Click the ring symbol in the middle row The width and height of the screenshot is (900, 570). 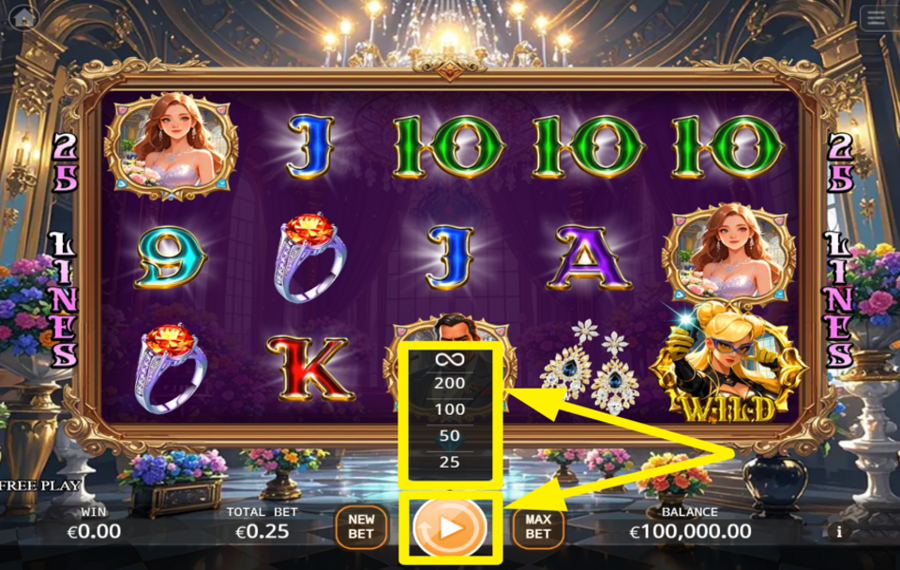click(310, 257)
